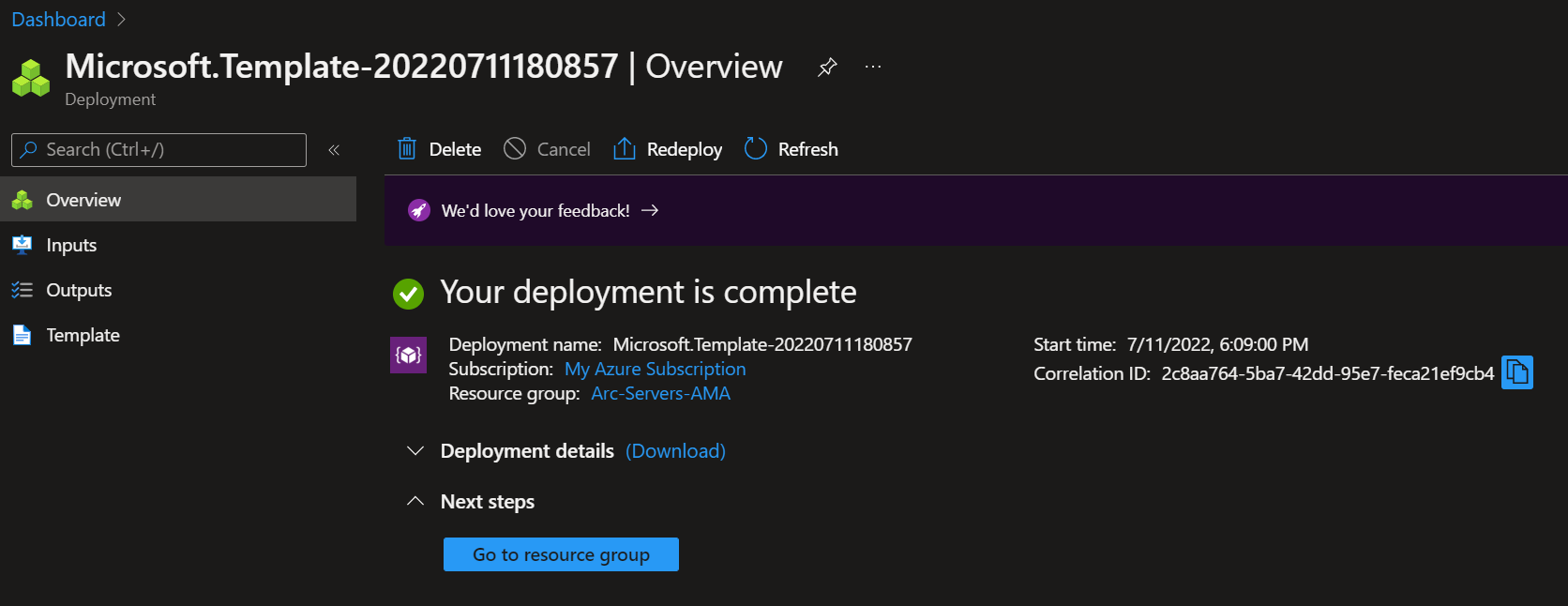The height and width of the screenshot is (606, 1568).
Task: Open the Outputs menu item
Action: click(x=178, y=290)
